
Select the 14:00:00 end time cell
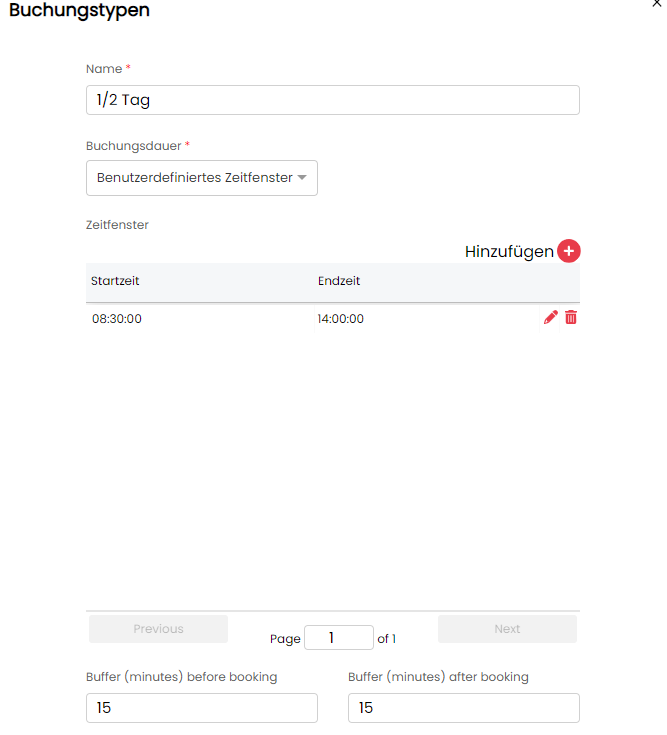[341, 319]
